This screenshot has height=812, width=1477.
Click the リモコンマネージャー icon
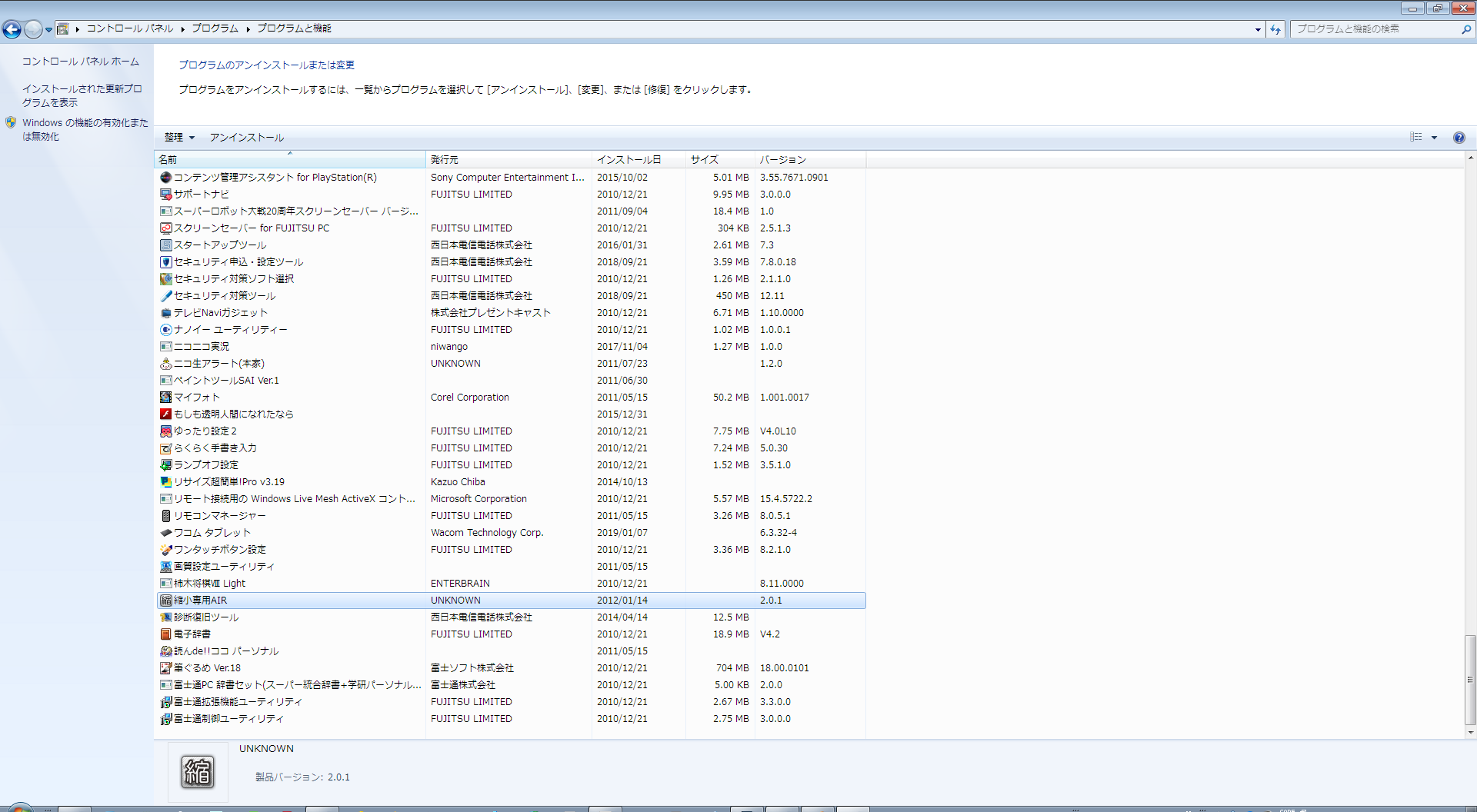pyautogui.click(x=165, y=516)
